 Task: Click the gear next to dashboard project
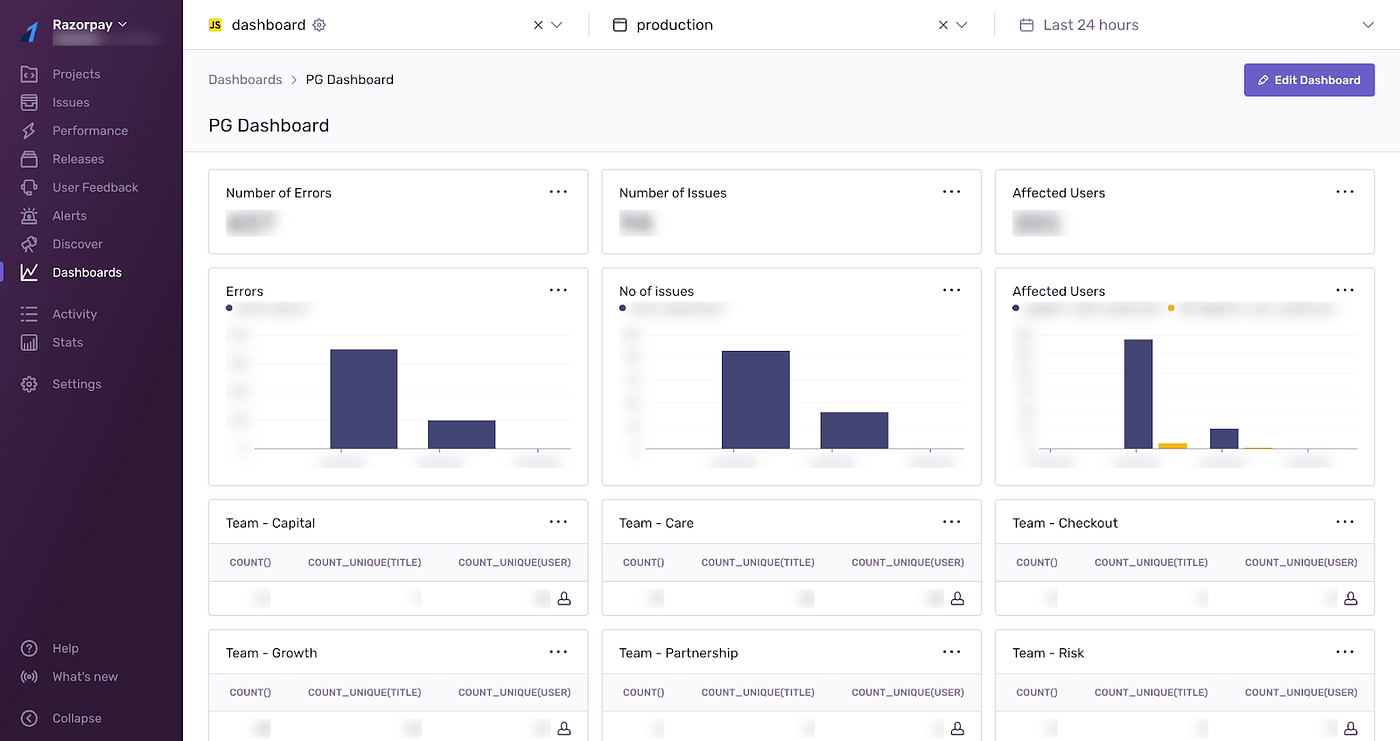click(319, 25)
